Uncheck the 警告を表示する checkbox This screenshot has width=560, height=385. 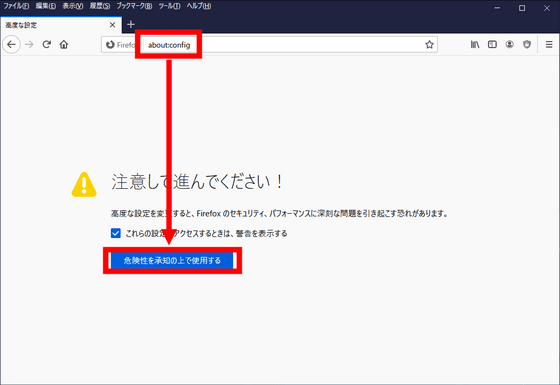(x=116, y=233)
